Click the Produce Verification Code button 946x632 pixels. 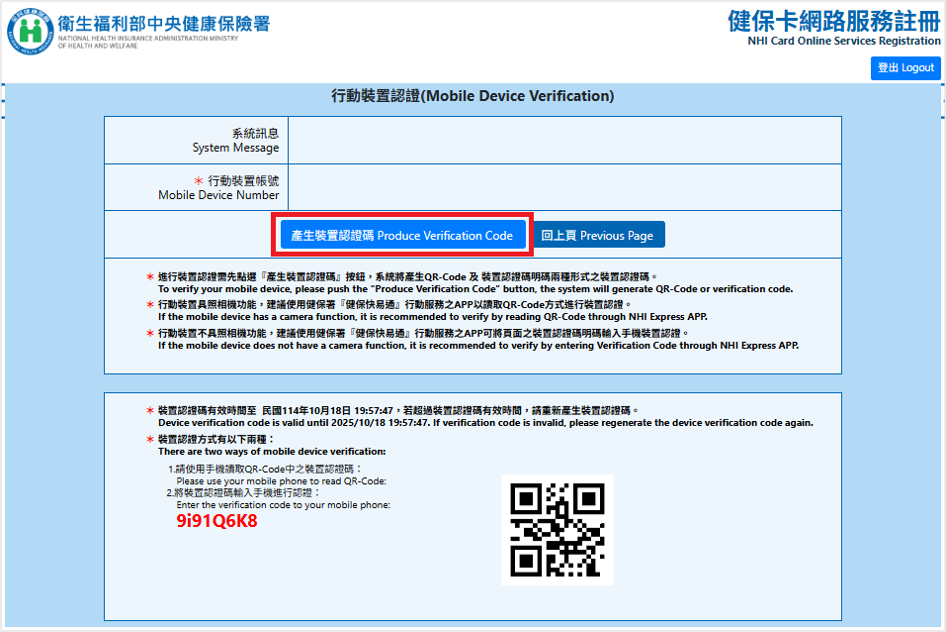click(402, 235)
